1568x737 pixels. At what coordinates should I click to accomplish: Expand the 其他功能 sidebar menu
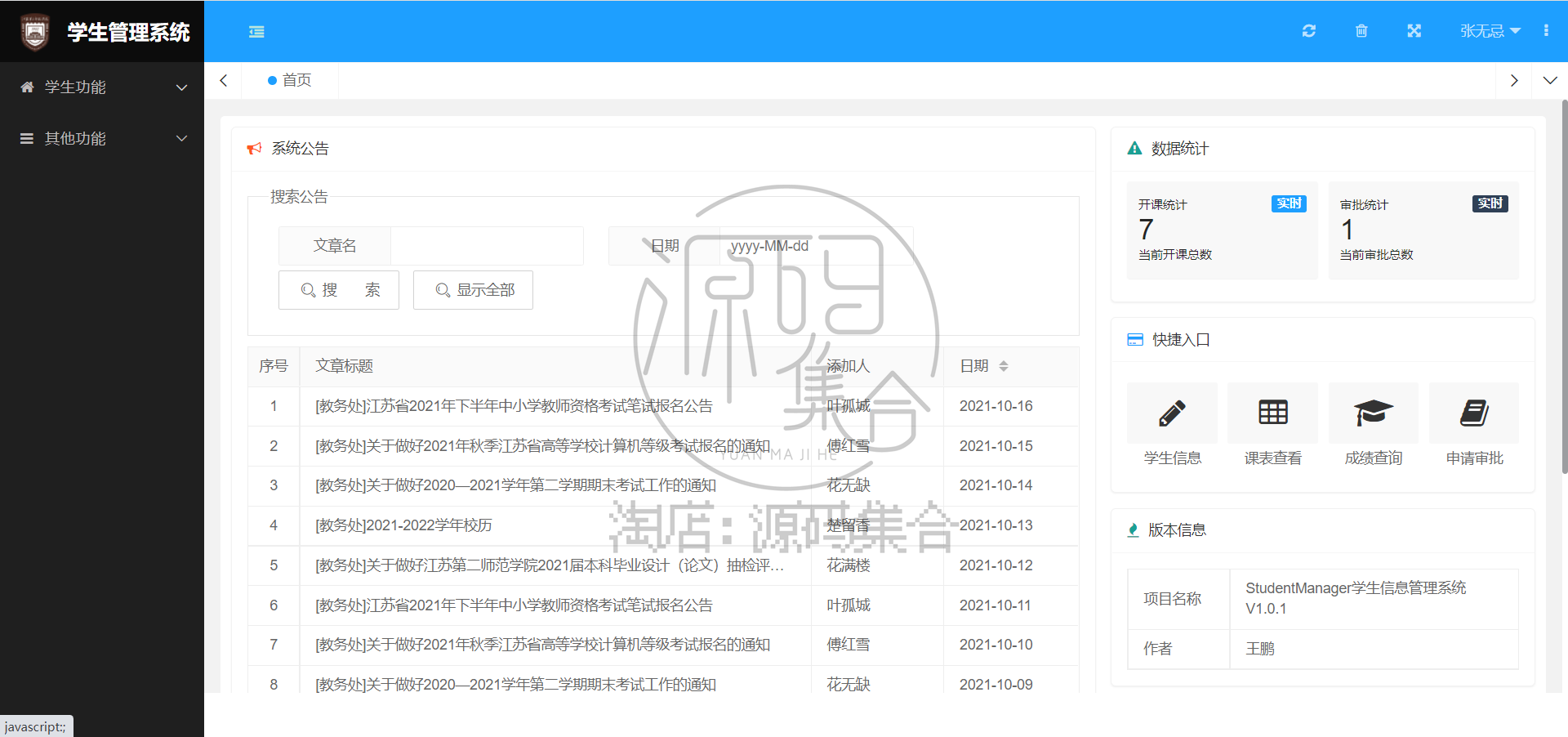(x=102, y=139)
